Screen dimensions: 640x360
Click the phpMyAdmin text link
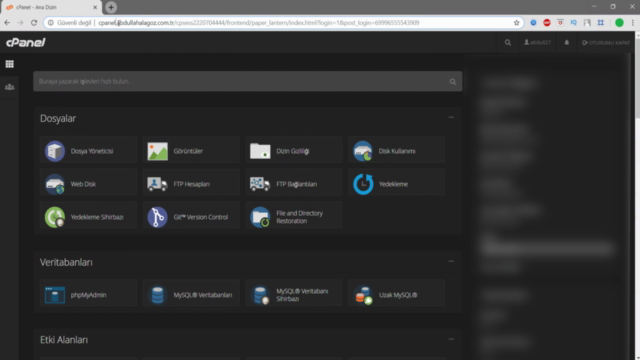pyautogui.click(x=88, y=295)
